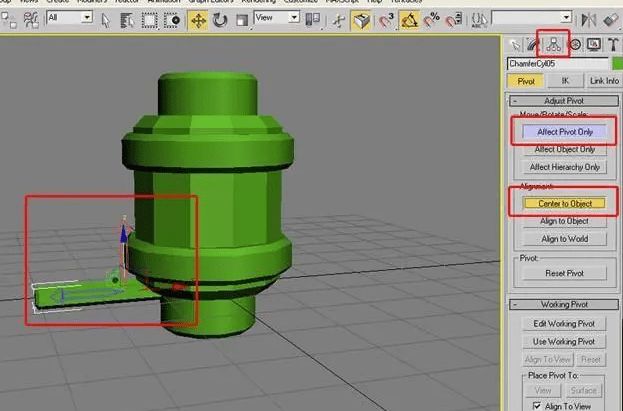Activate the Select and Rotate tool
623x411 pixels.
[219, 20]
